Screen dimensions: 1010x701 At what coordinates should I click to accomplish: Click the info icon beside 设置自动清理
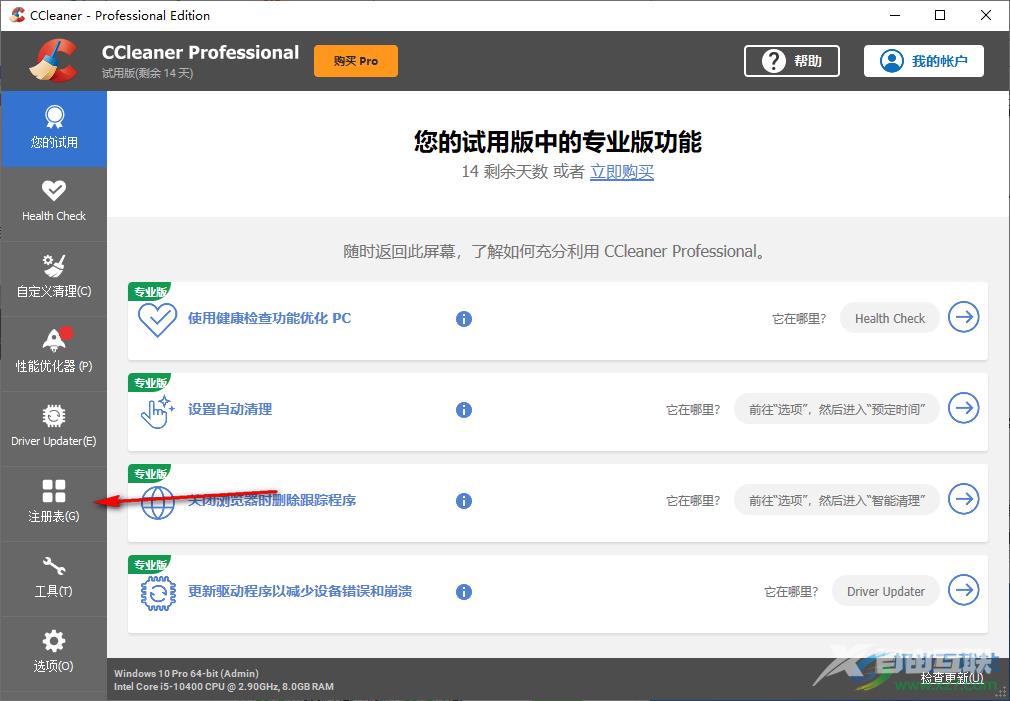pyautogui.click(x=463, y=409)
